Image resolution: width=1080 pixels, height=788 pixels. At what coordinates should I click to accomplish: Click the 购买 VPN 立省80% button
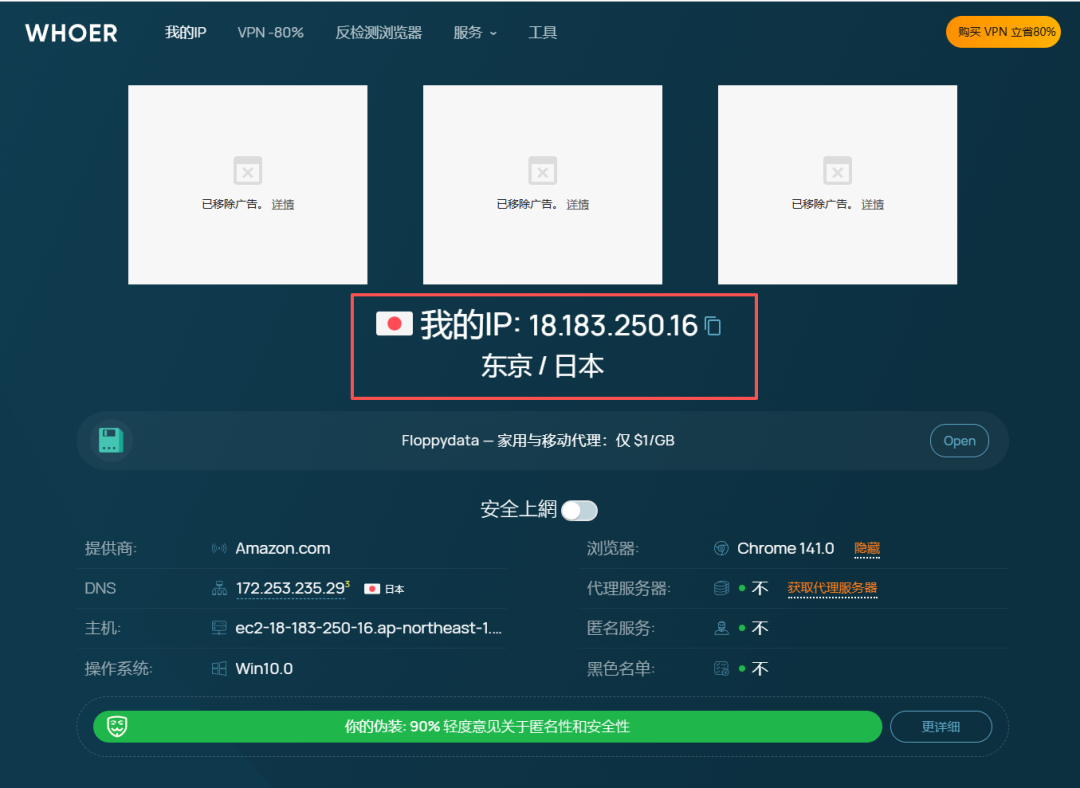point(1003,31)
